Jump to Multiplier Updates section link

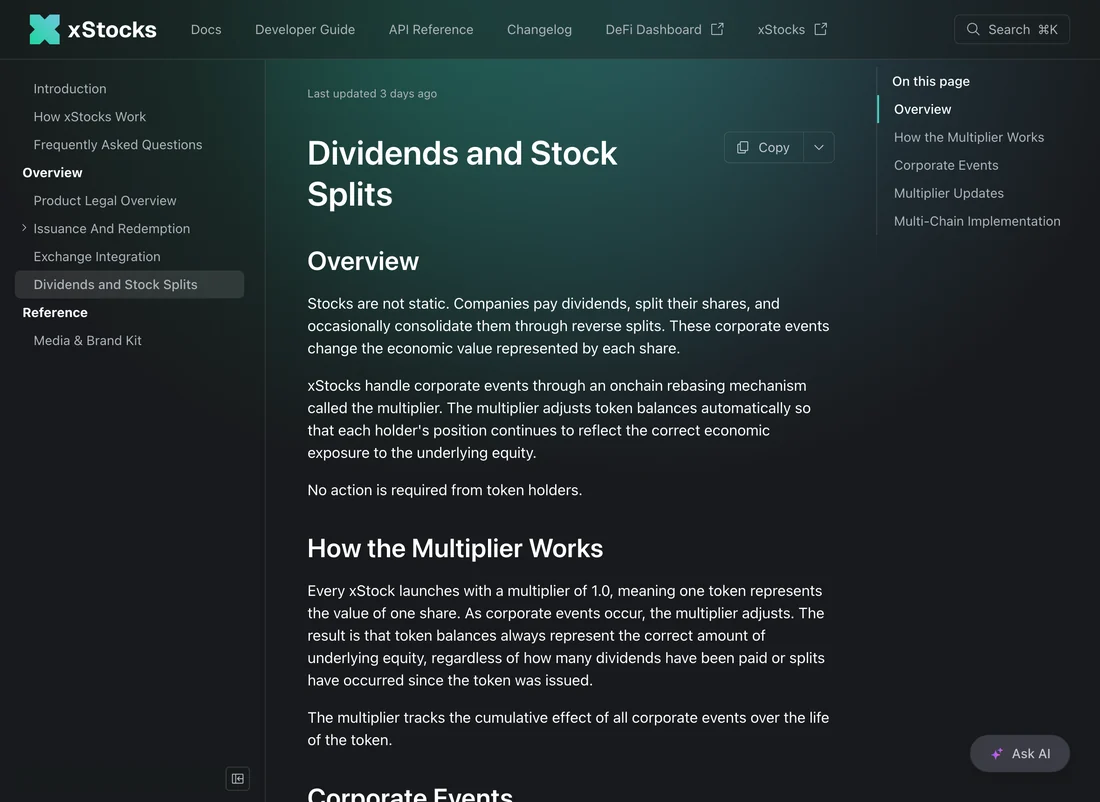point(948,193)
